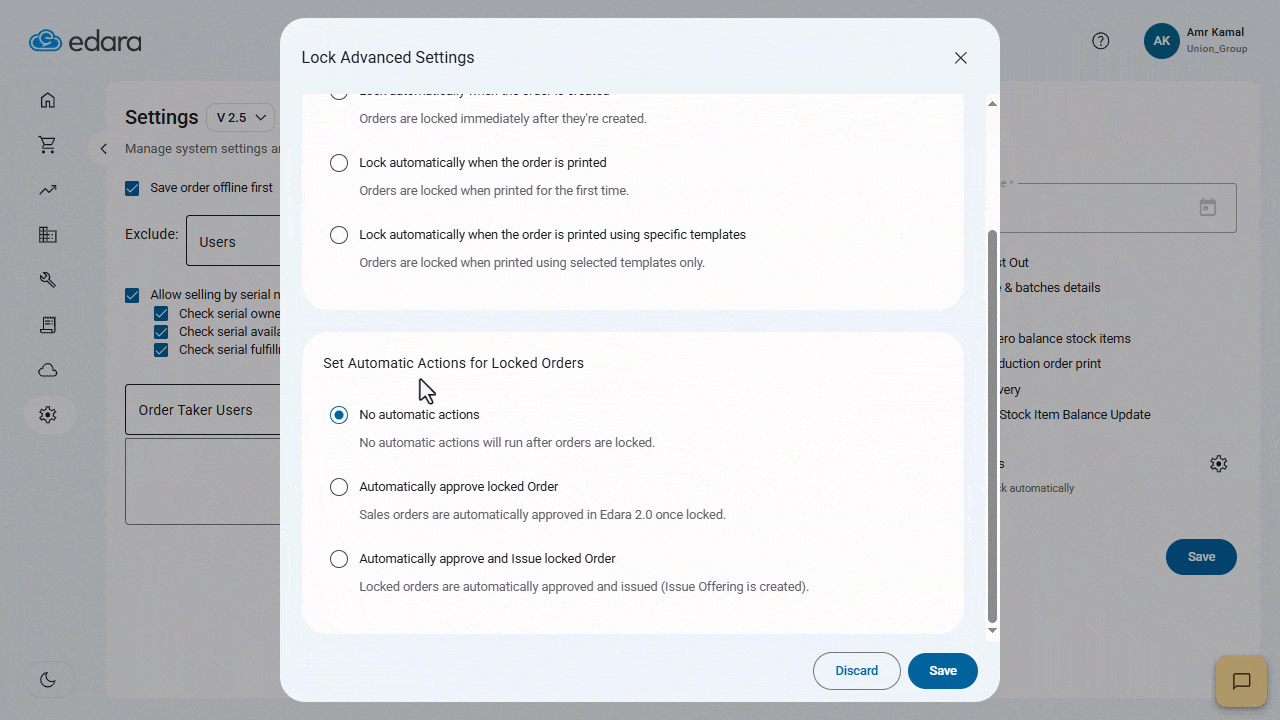
Task: Click Discard in the dialog
Action: 857,671
